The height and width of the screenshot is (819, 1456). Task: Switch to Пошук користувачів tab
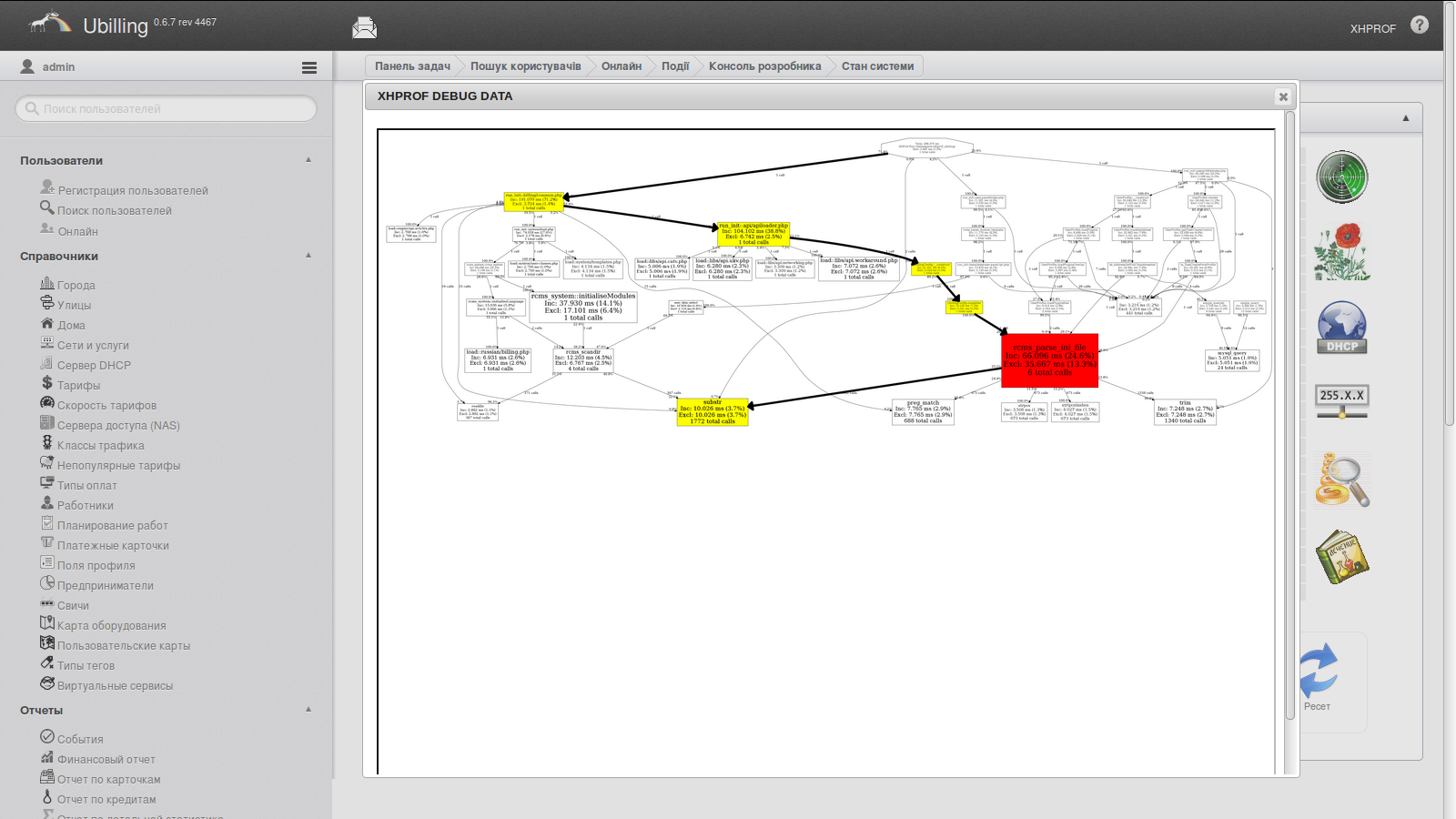525,66
